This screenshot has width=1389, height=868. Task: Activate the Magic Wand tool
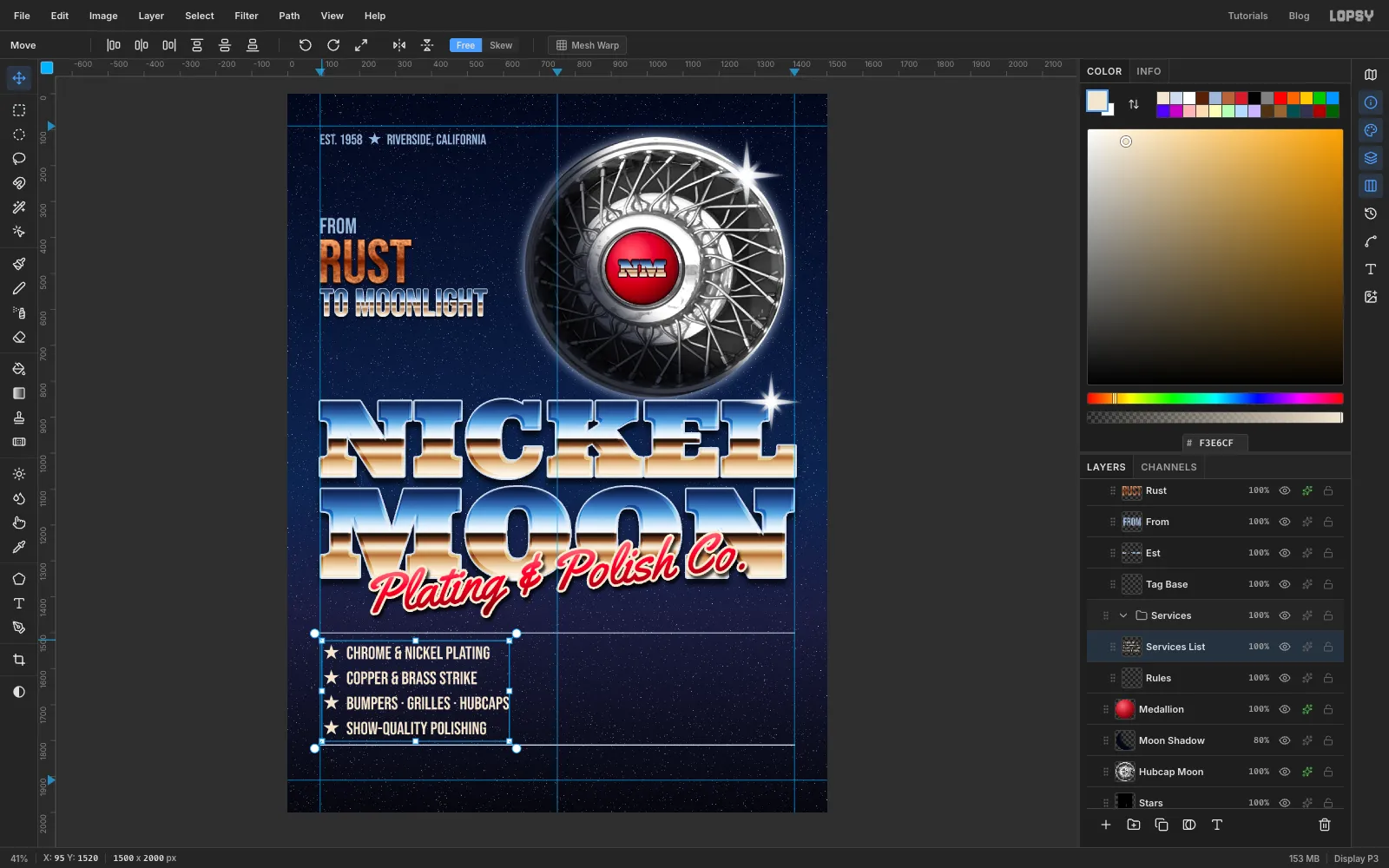19,207
